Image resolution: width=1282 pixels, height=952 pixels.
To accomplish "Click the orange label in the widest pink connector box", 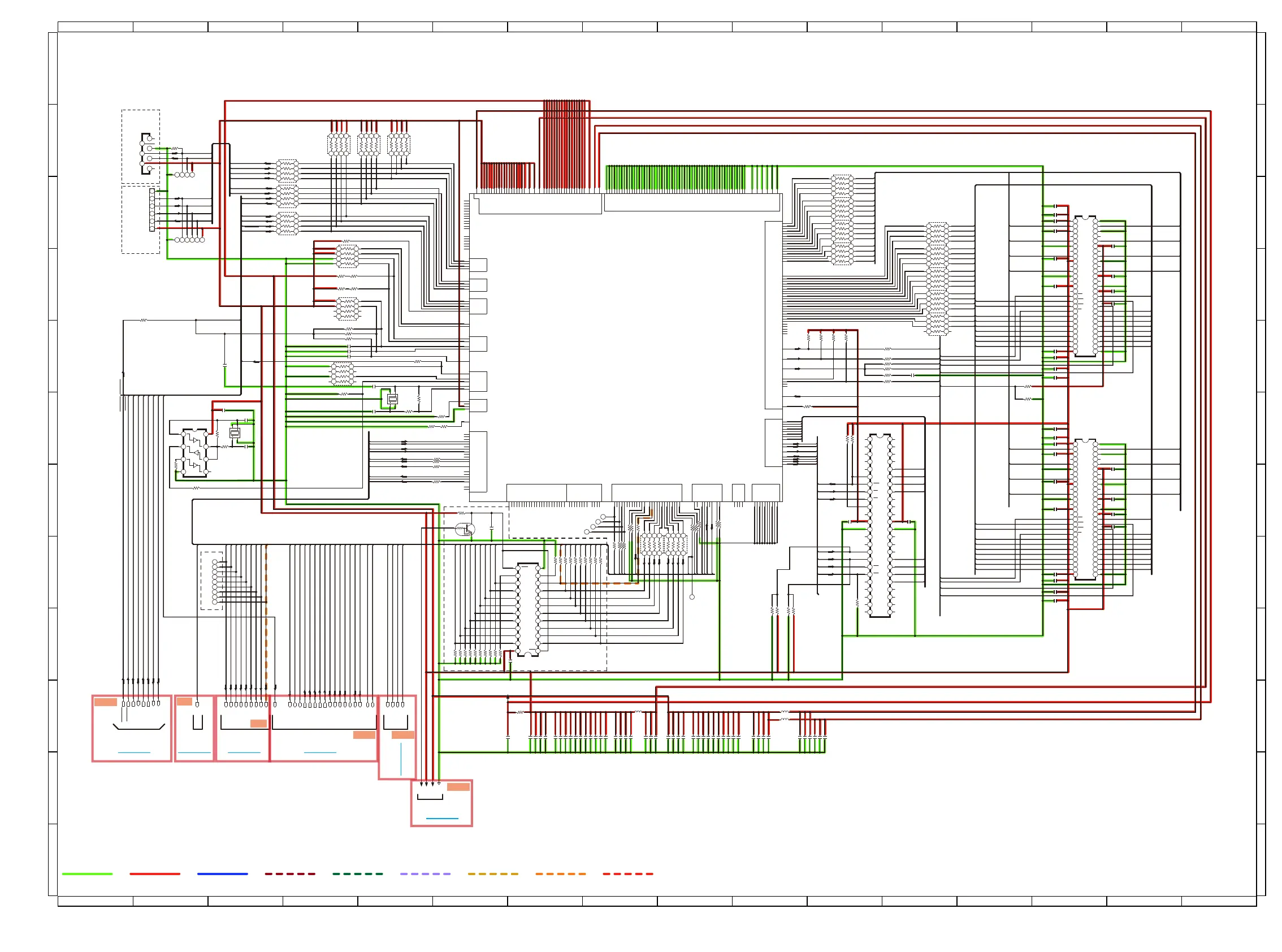I will pos(364,735).
